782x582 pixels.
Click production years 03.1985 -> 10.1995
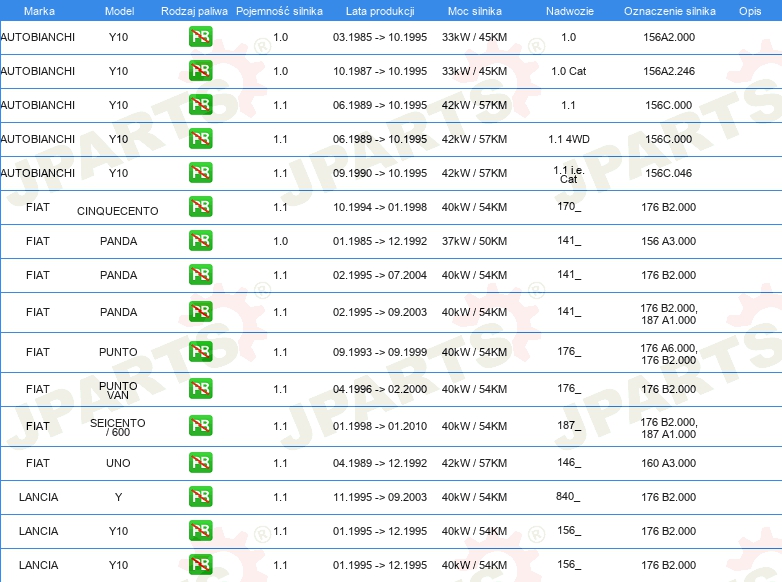pyautogui.click(x=380, y=37)
